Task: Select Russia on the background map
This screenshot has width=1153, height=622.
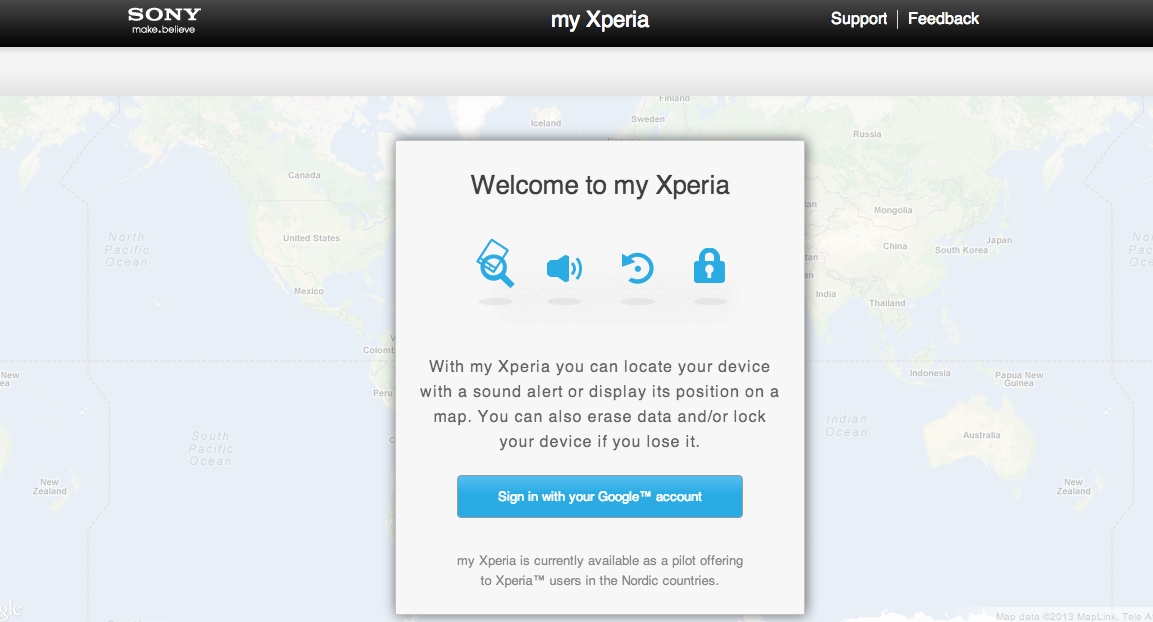Action: (x=867, y=134)
